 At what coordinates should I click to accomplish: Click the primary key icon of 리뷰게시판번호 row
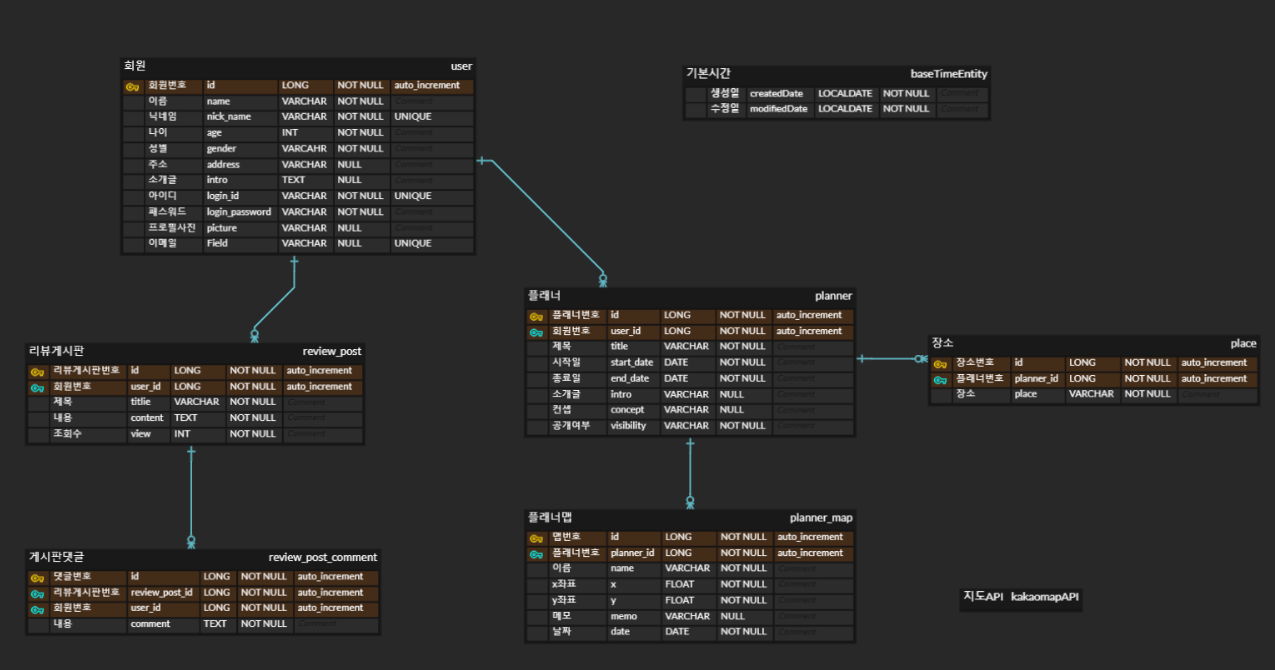coord(37,371)
